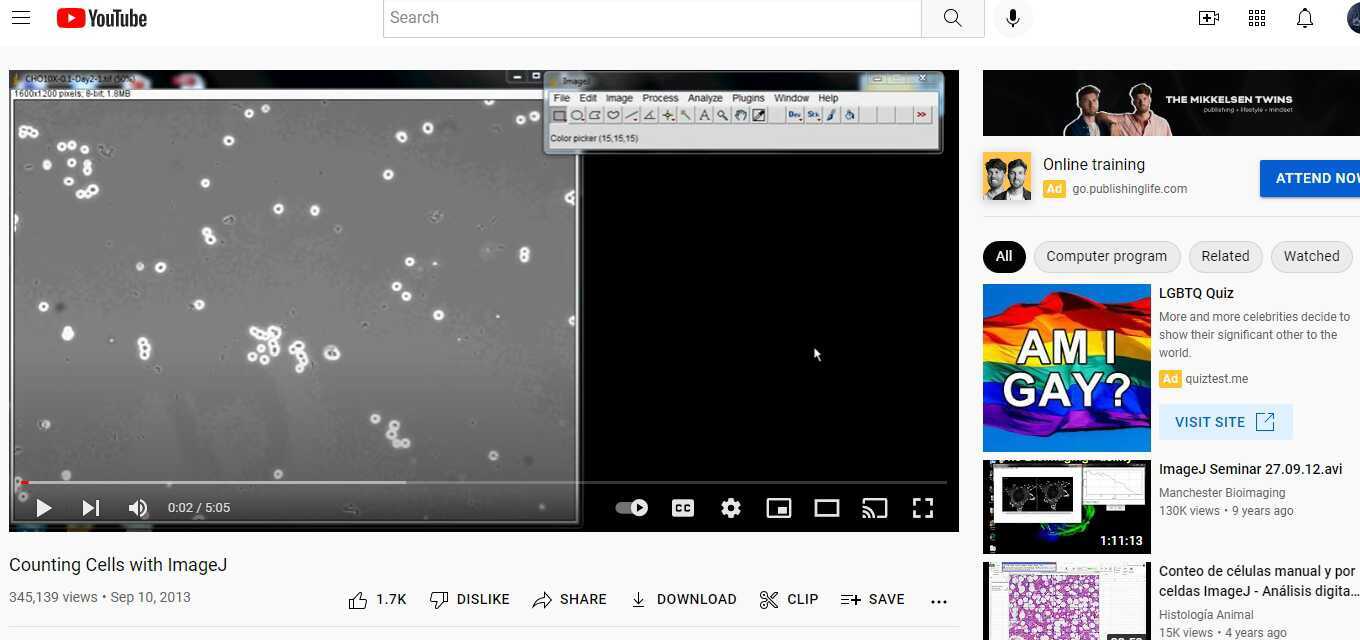1360x640 pixels.
Task: Switch to the Computer program filter chip
Action: click(x=1106, y=256)
